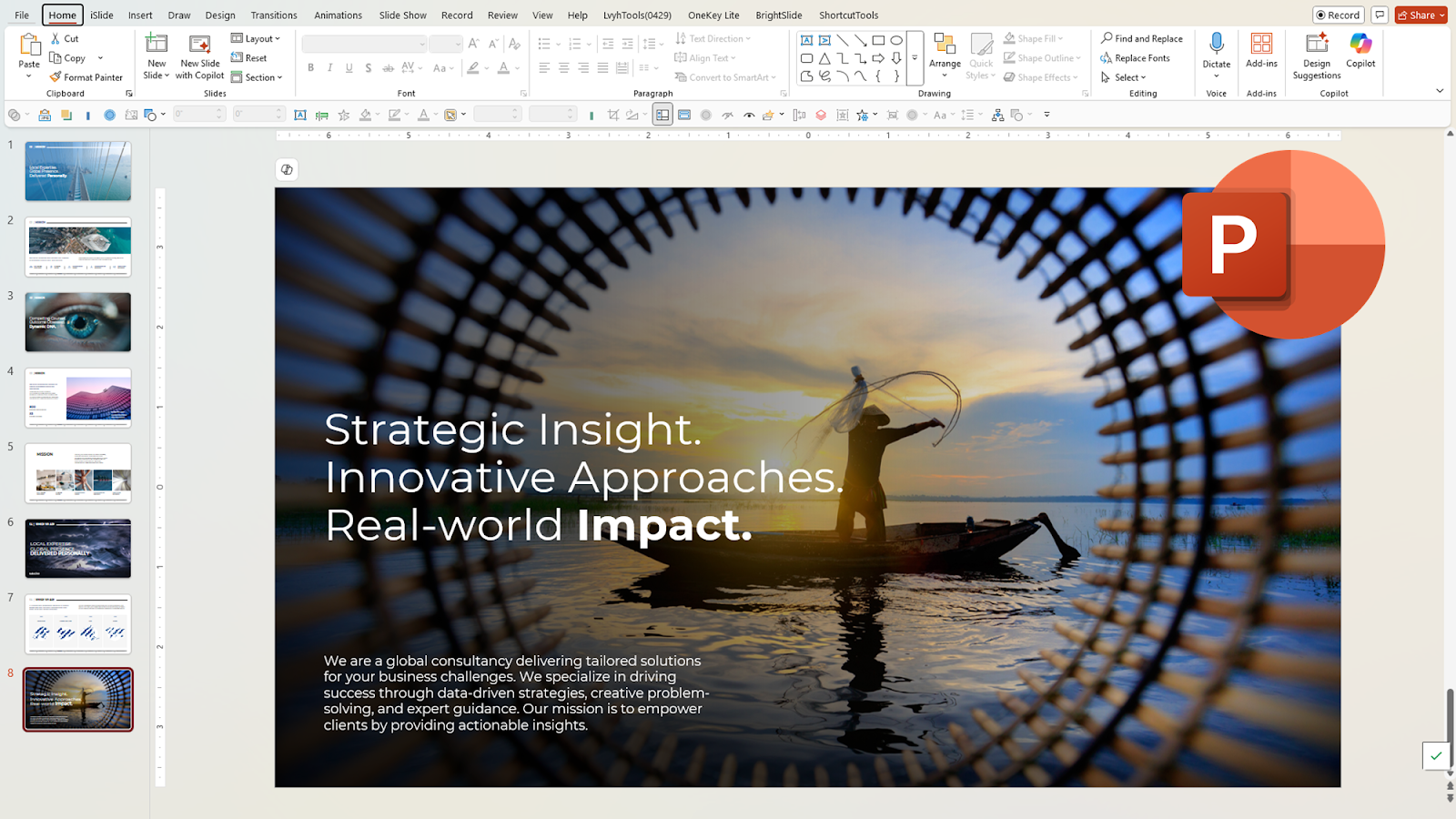
Task: Choose the isosceles triangle shape
Action: click(x=824, y=58)
